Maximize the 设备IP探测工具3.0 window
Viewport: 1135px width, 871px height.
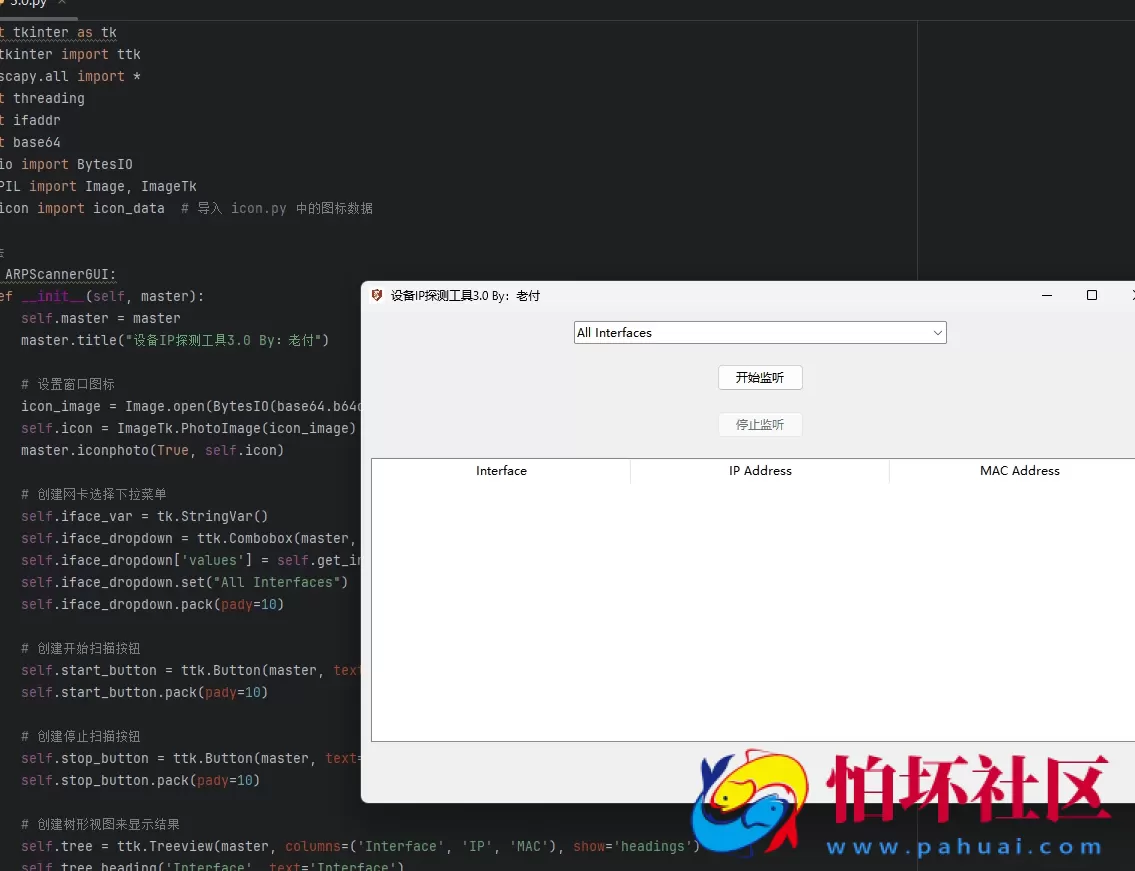point(1092,295)
